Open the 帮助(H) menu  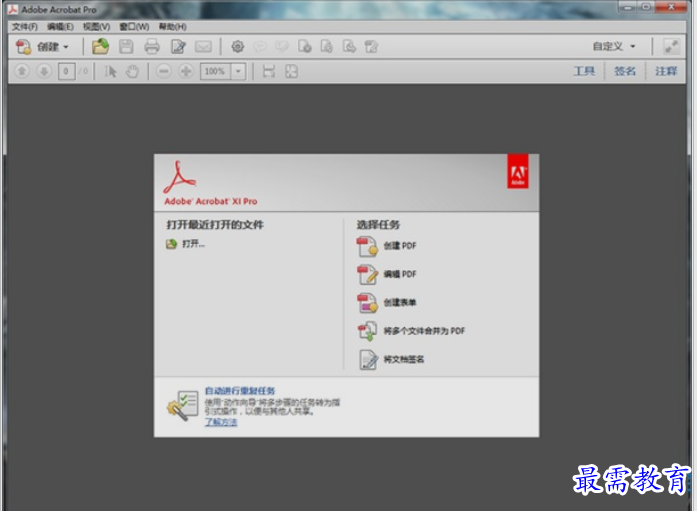pos(173,27)
